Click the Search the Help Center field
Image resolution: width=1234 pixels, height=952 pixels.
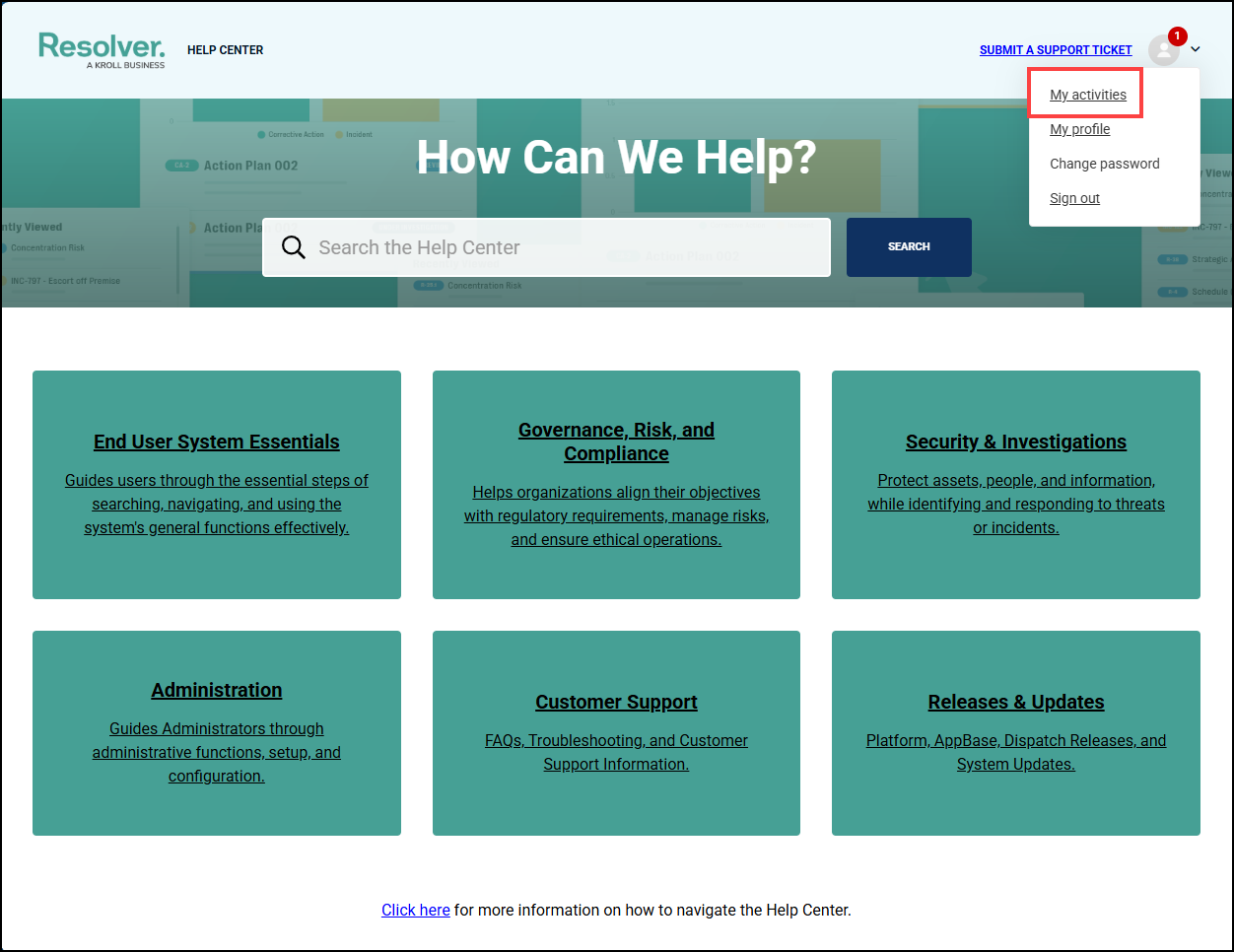point(546,247)
